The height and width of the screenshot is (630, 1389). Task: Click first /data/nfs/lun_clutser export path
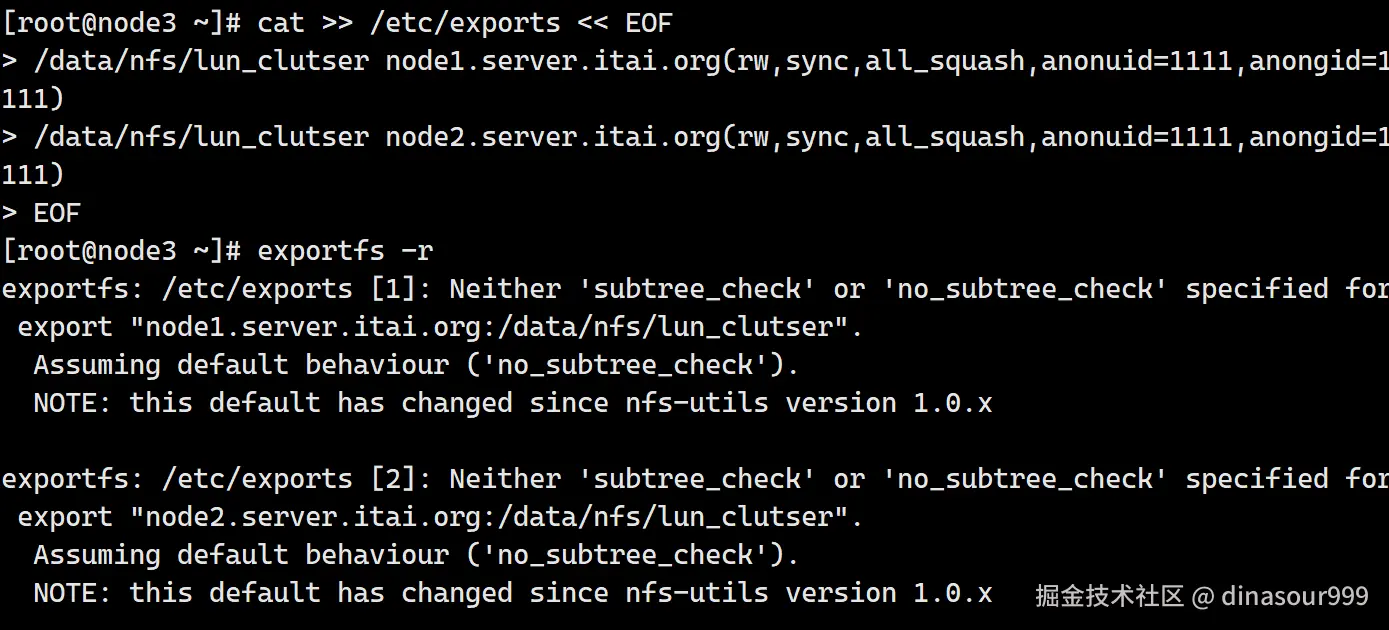[x=201, y=60]
